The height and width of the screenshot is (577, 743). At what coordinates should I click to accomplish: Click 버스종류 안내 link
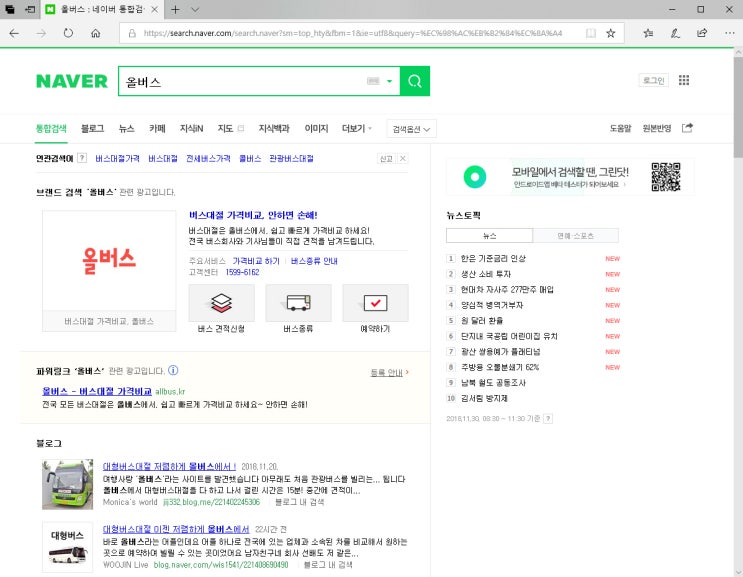tap(314, 261)
